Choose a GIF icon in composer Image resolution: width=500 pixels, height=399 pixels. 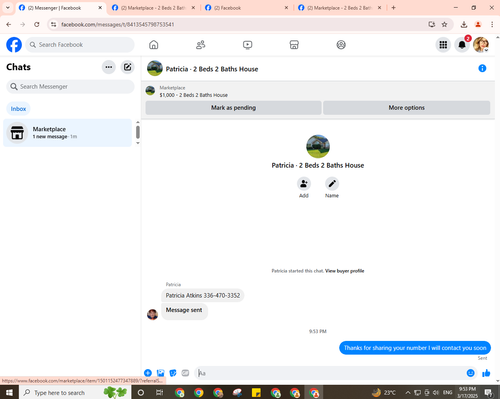[185, 373]
